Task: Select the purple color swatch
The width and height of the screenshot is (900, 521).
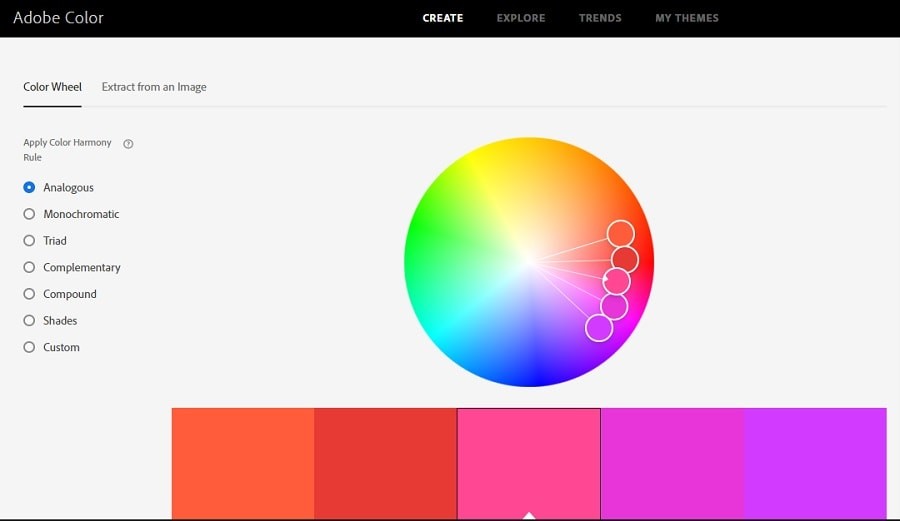Action: point(815,464)
